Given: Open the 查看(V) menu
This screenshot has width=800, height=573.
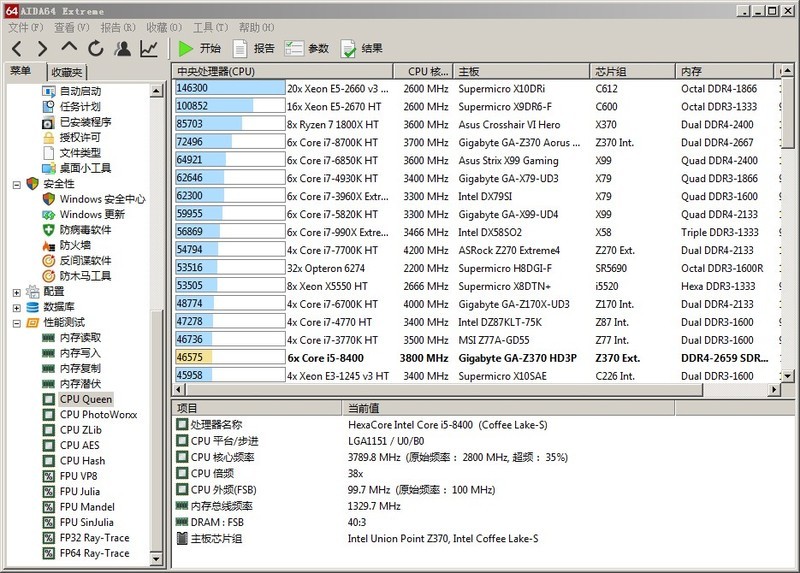Looking at the screenshot, I should tap(72, 27).
